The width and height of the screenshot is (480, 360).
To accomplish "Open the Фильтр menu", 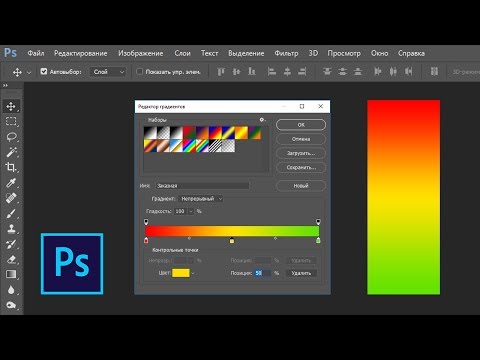I will point(286,53).
